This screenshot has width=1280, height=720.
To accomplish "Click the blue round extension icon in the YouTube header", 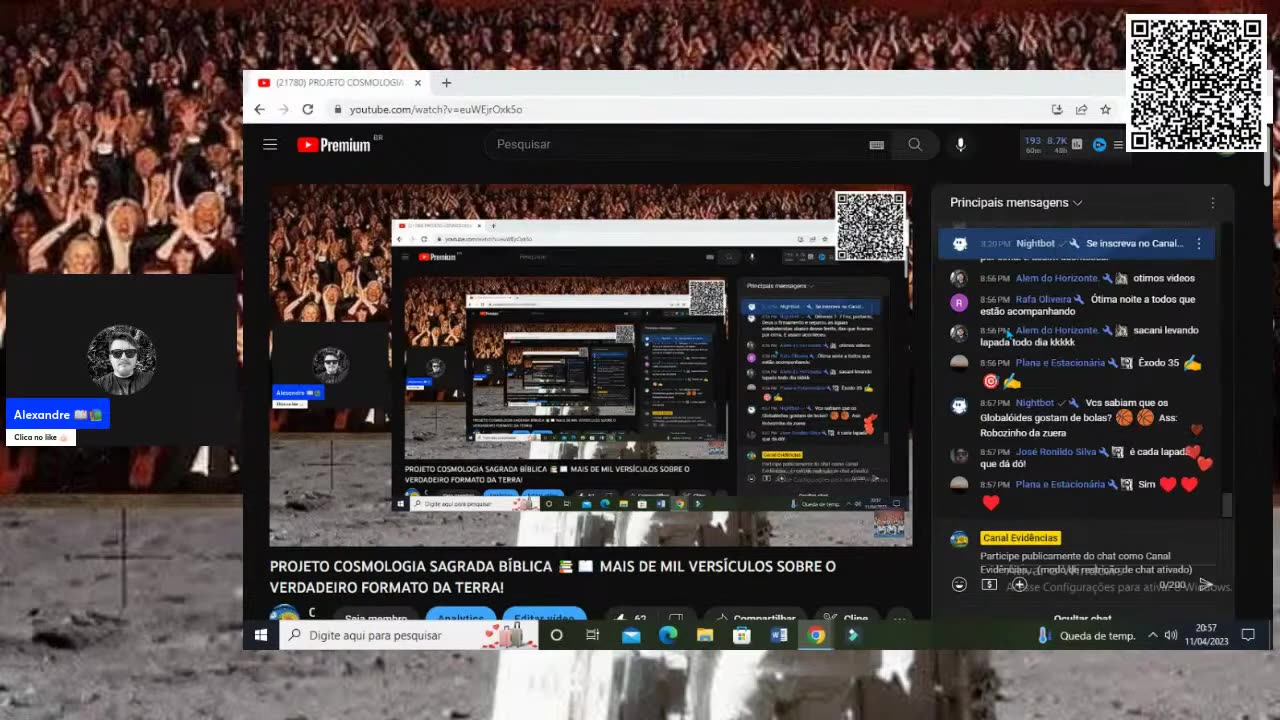I will (1099, 145).
